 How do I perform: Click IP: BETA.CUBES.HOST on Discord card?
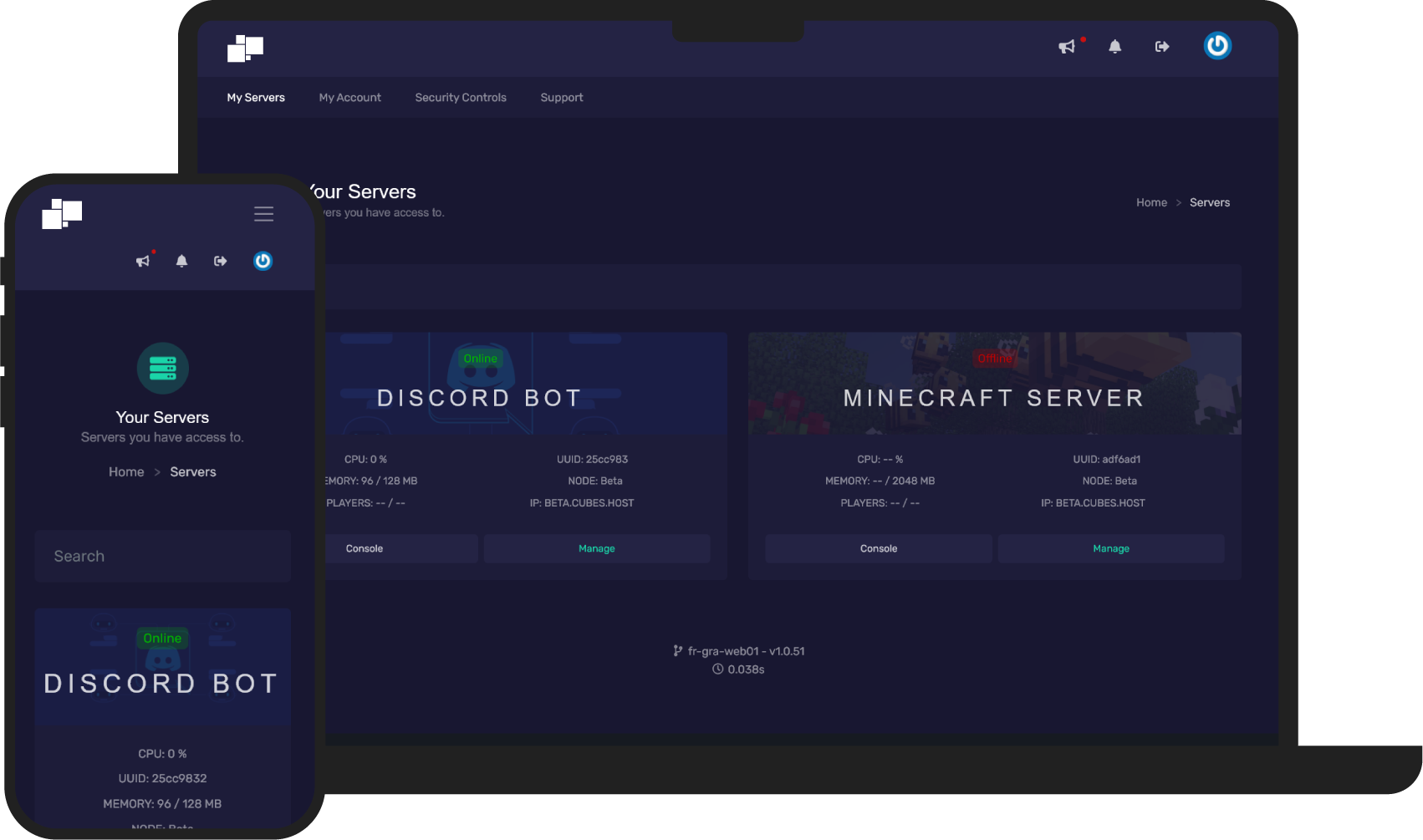tap(582, 503)
